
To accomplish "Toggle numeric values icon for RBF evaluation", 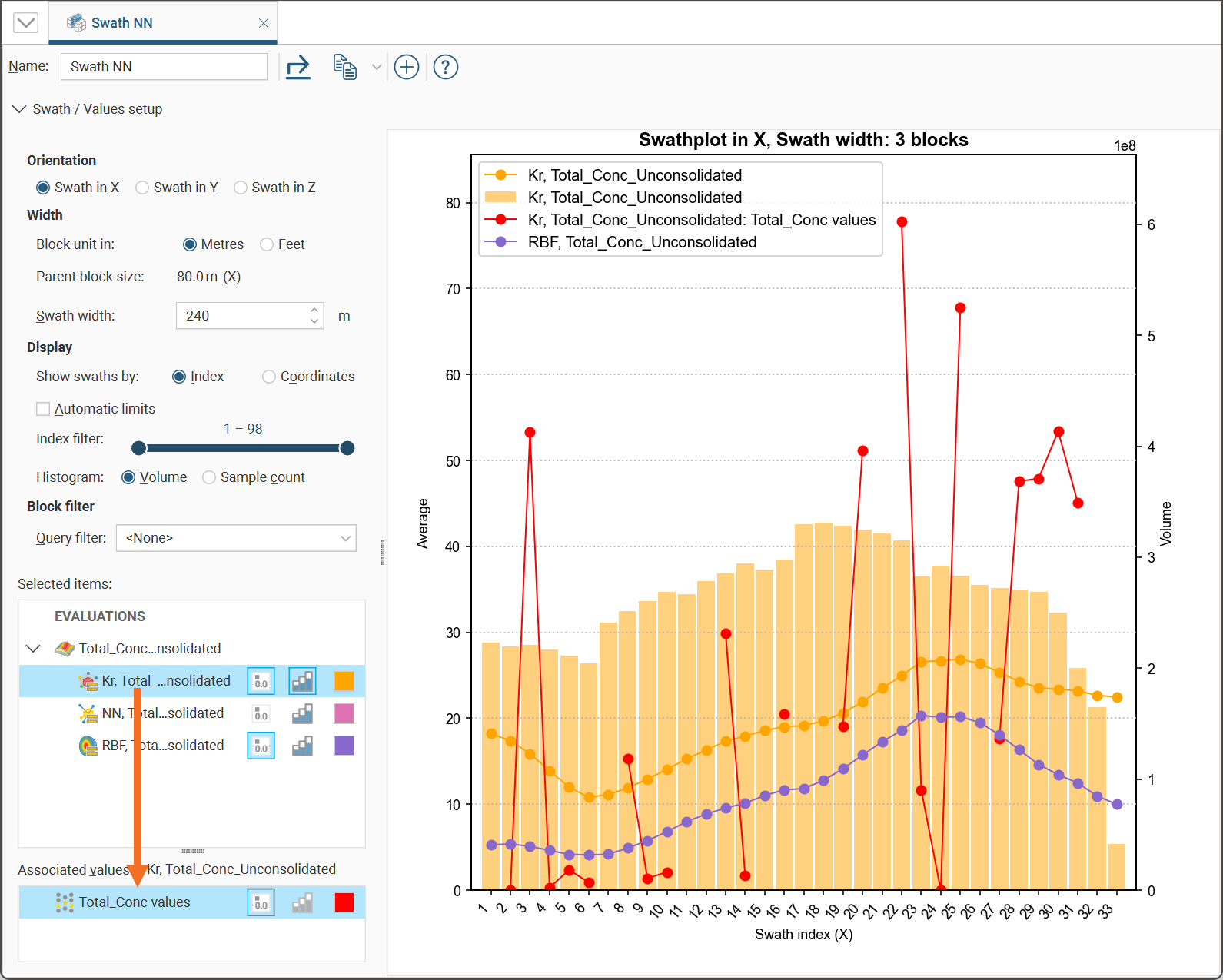I will pyautogui.click(x=261, y=746).
